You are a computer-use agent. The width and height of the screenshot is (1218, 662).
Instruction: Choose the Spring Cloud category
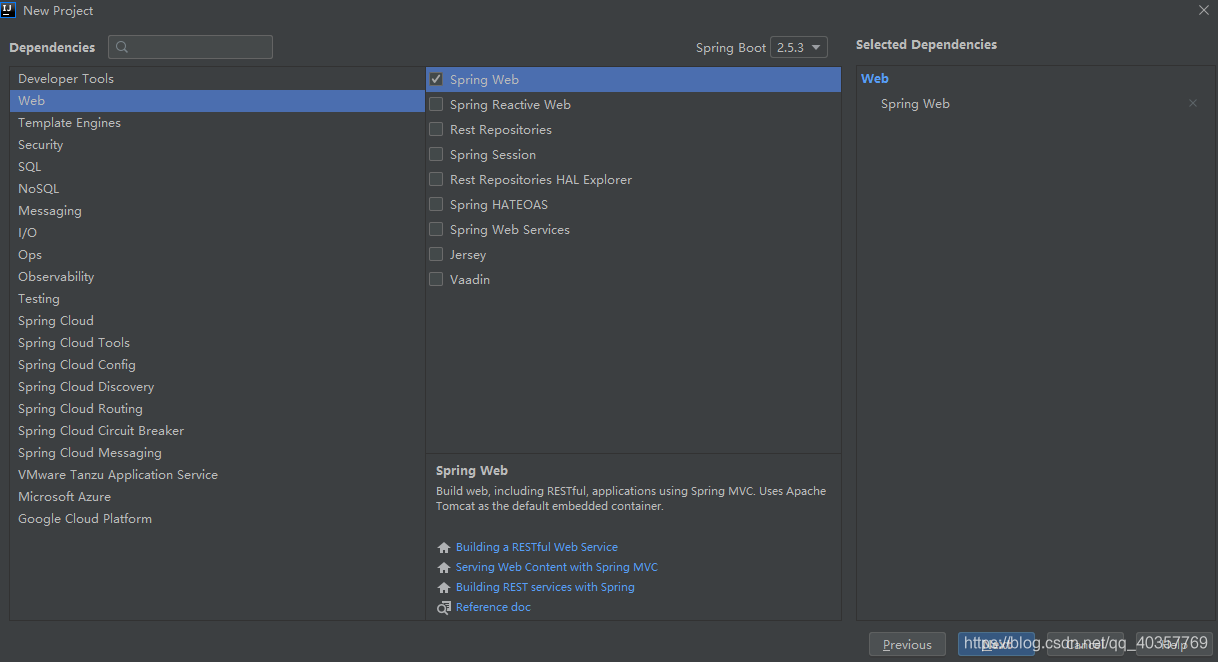217,321
